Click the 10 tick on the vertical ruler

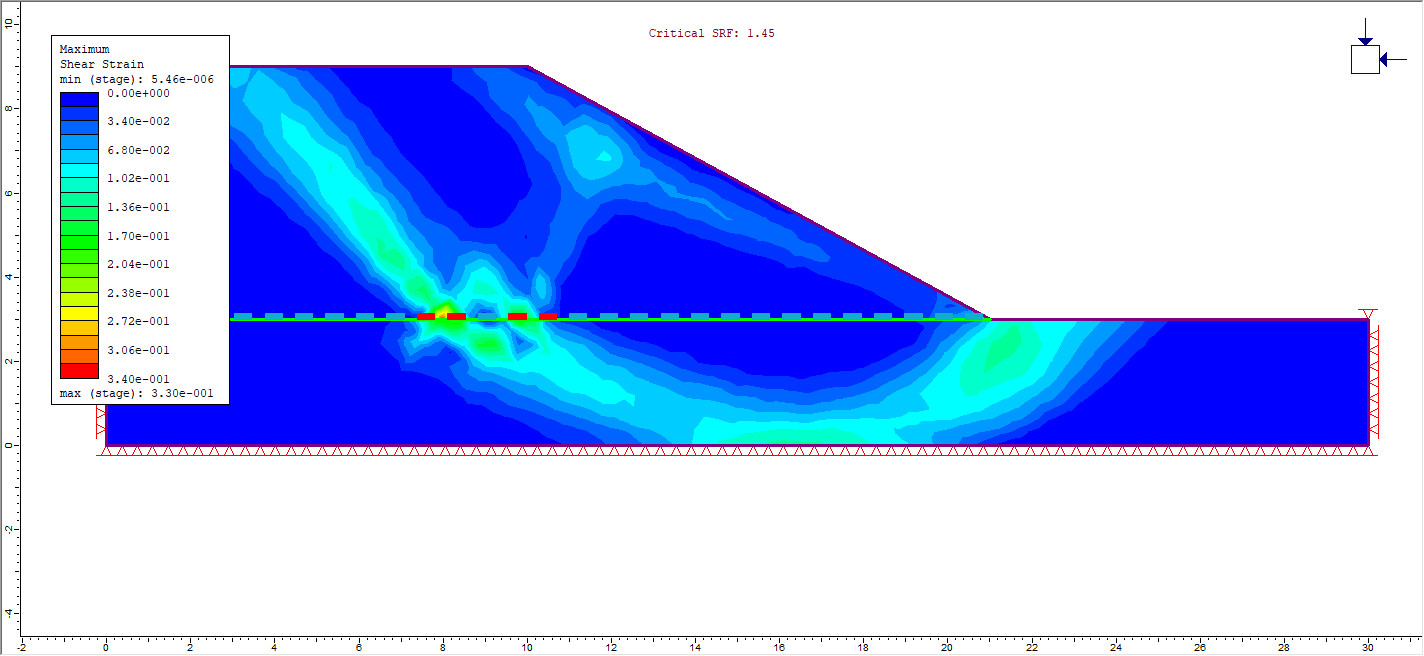(9, 22)
